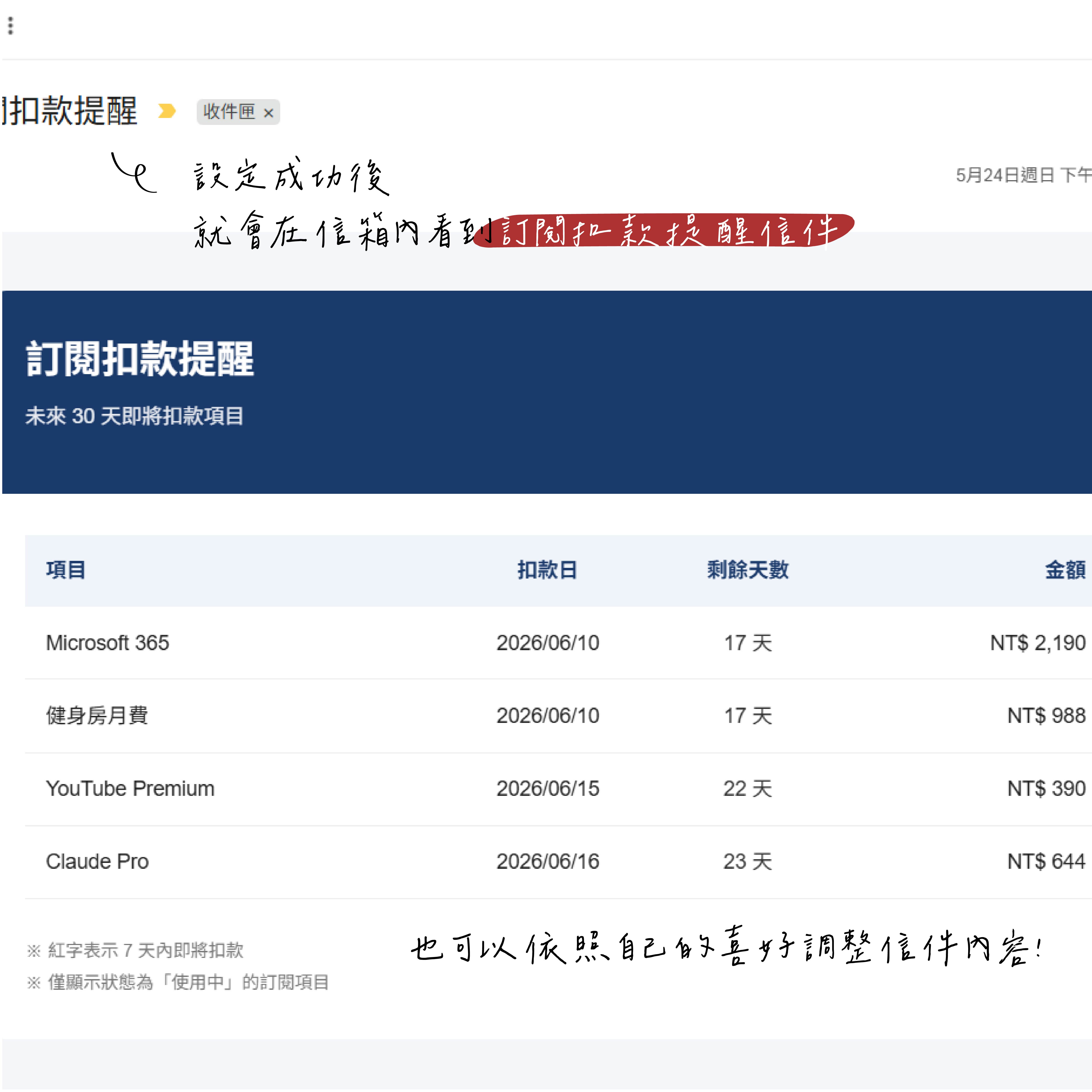Click the date 2026/06/15
1092x1092 pixels.
[548, 788]
